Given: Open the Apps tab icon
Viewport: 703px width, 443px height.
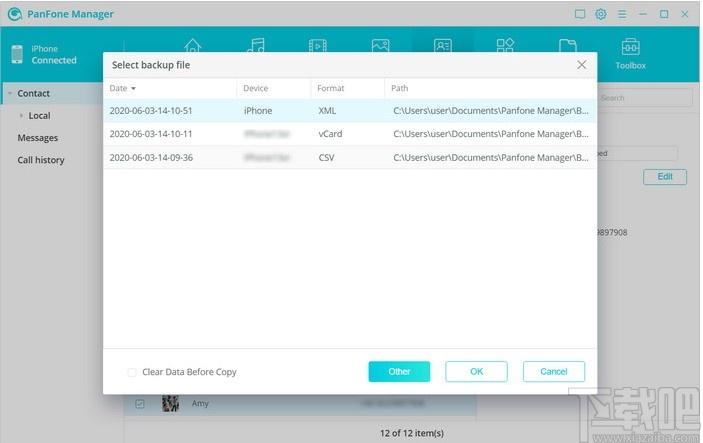Looking at the screenshot, I should 505,45.
